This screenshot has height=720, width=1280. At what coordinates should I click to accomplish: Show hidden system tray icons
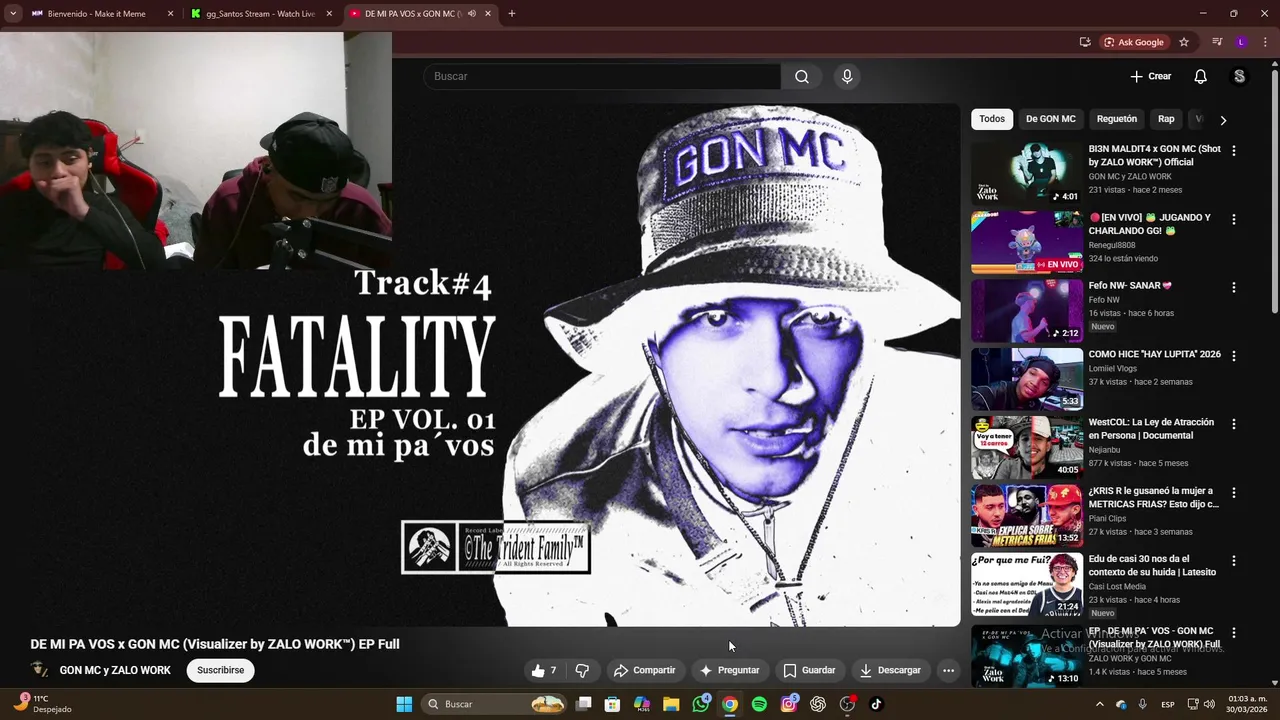click(x=1099, y=704)
